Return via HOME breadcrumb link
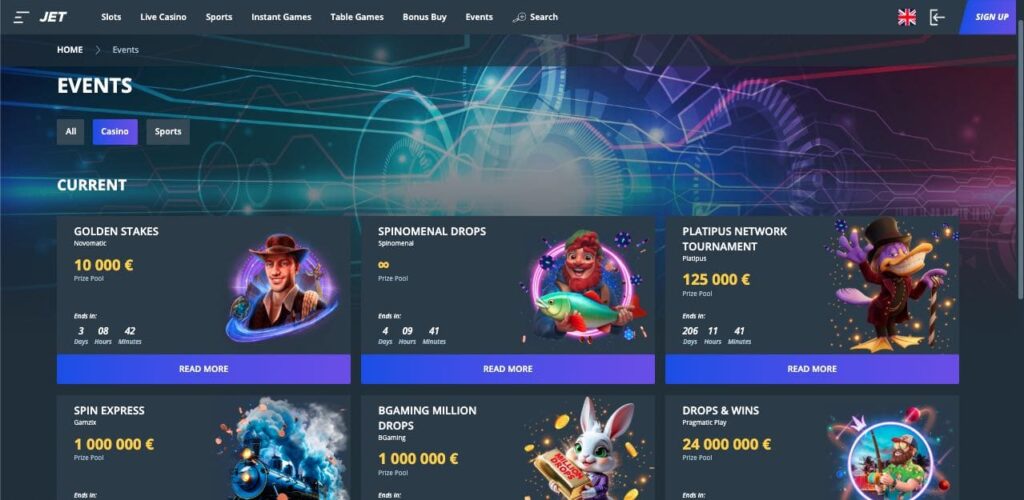Image resolution: width=1024 pixels, height=500 pixels. coord(70,50)
